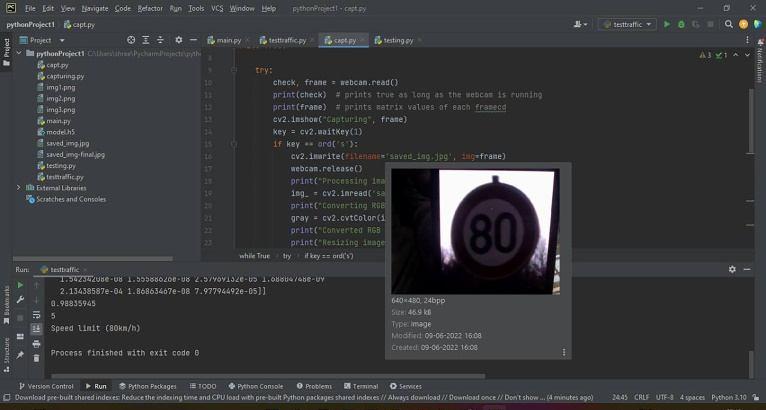Toggle scroll to end in Run console
Screen dimensions: 766x410
point(37,328)
